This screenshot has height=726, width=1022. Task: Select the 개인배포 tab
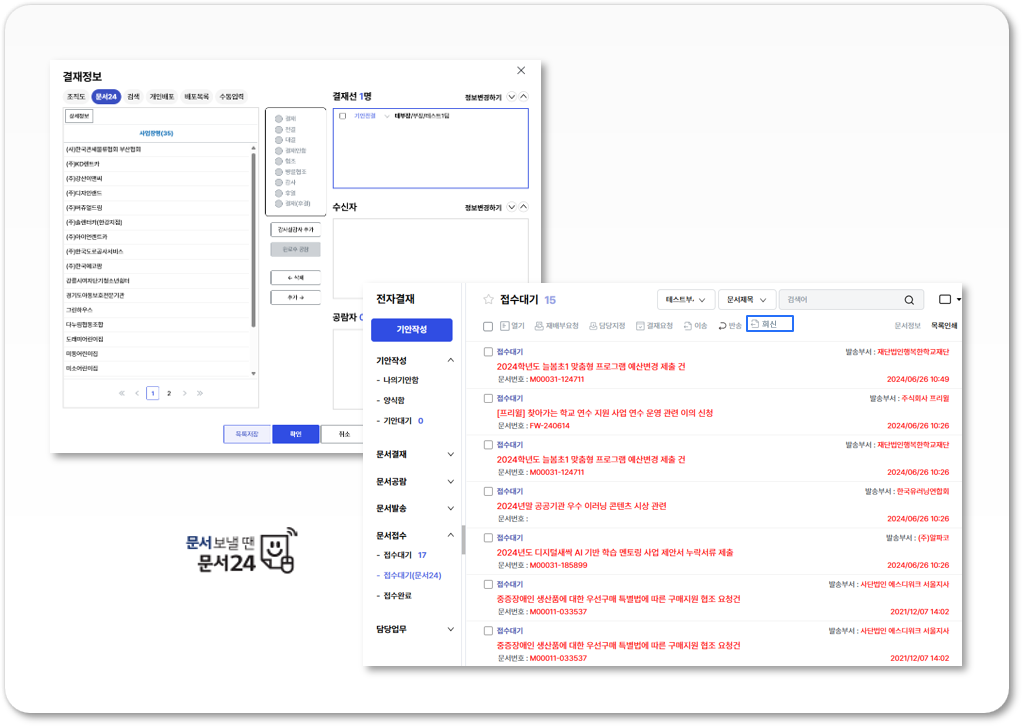pyautogui.click(x=162, y=97)
